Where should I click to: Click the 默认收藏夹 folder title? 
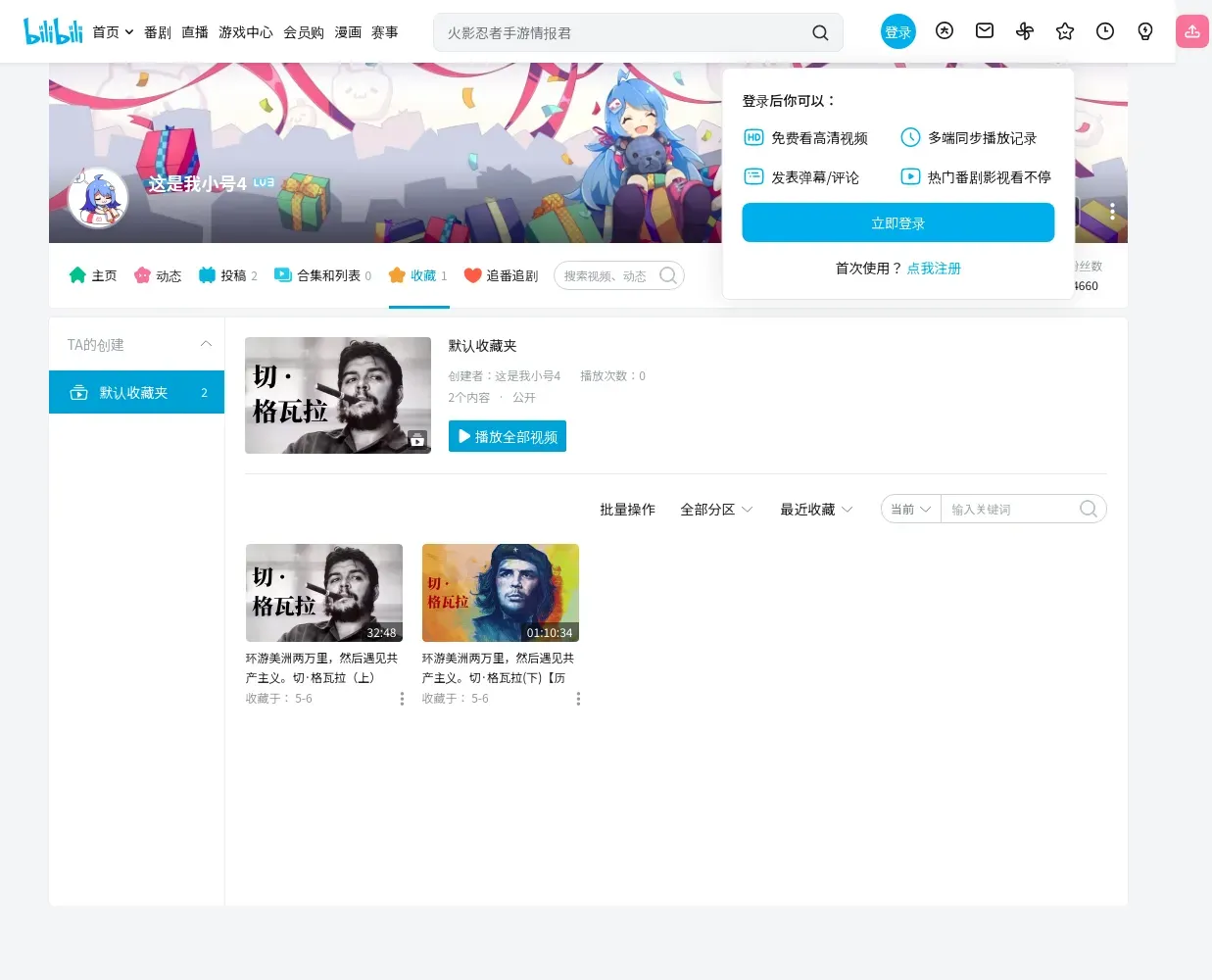point(482,346)
